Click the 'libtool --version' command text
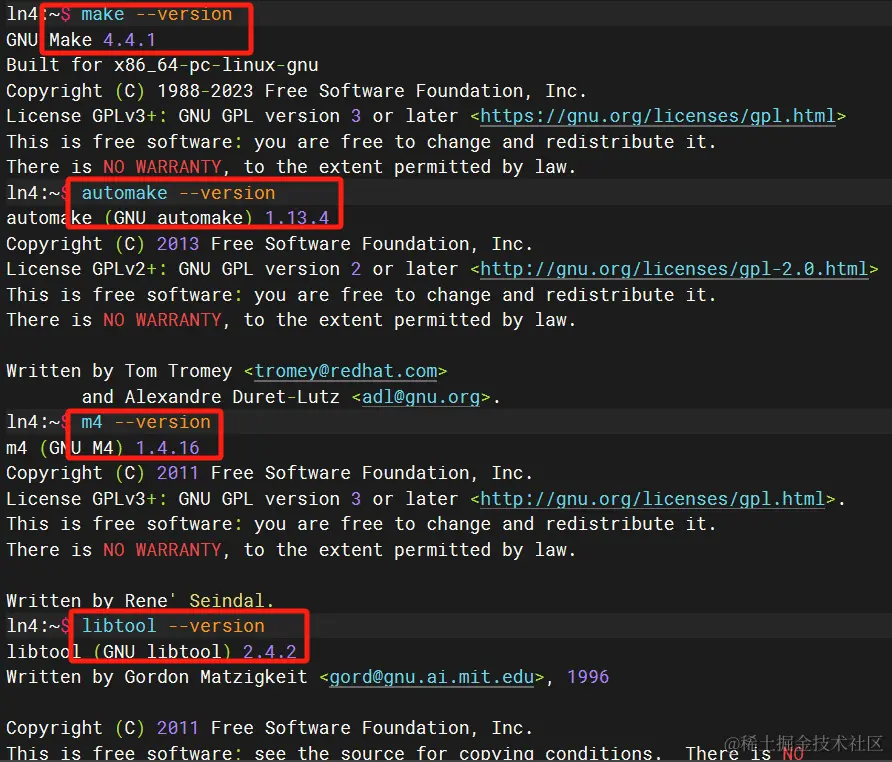Viewport: 892px width, 762px height. (173, 626)
